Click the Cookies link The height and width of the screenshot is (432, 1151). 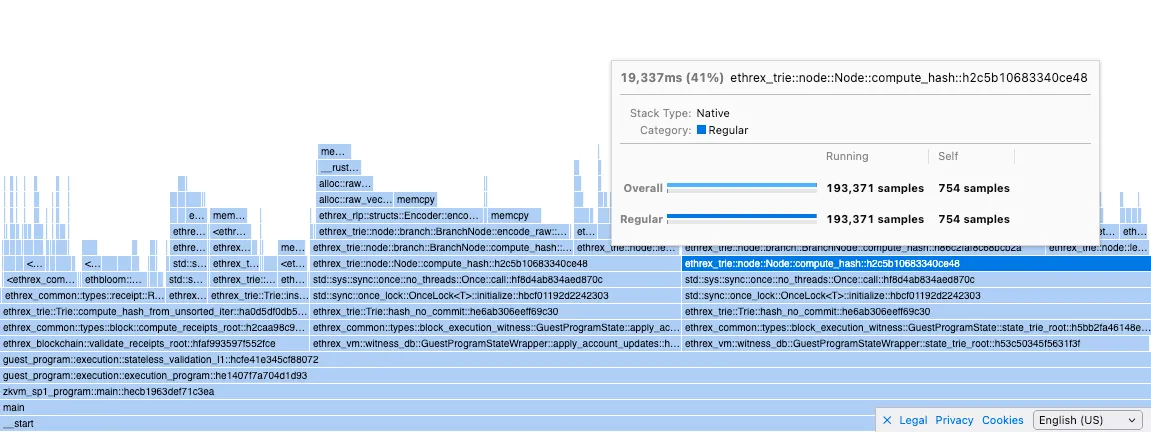(x=1003, y=421)
